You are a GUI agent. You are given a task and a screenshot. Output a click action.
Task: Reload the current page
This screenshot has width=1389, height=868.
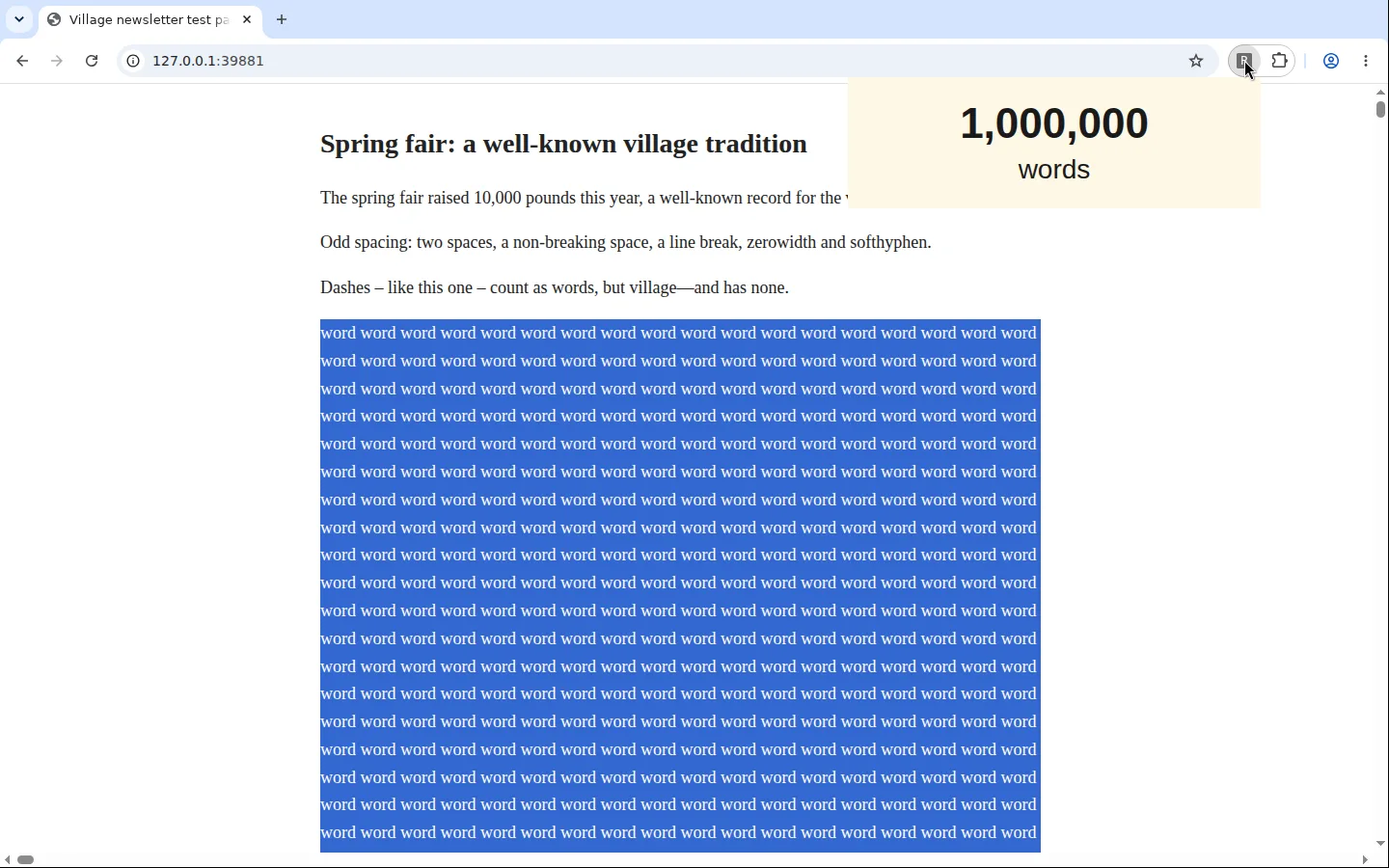click(92, 61)
